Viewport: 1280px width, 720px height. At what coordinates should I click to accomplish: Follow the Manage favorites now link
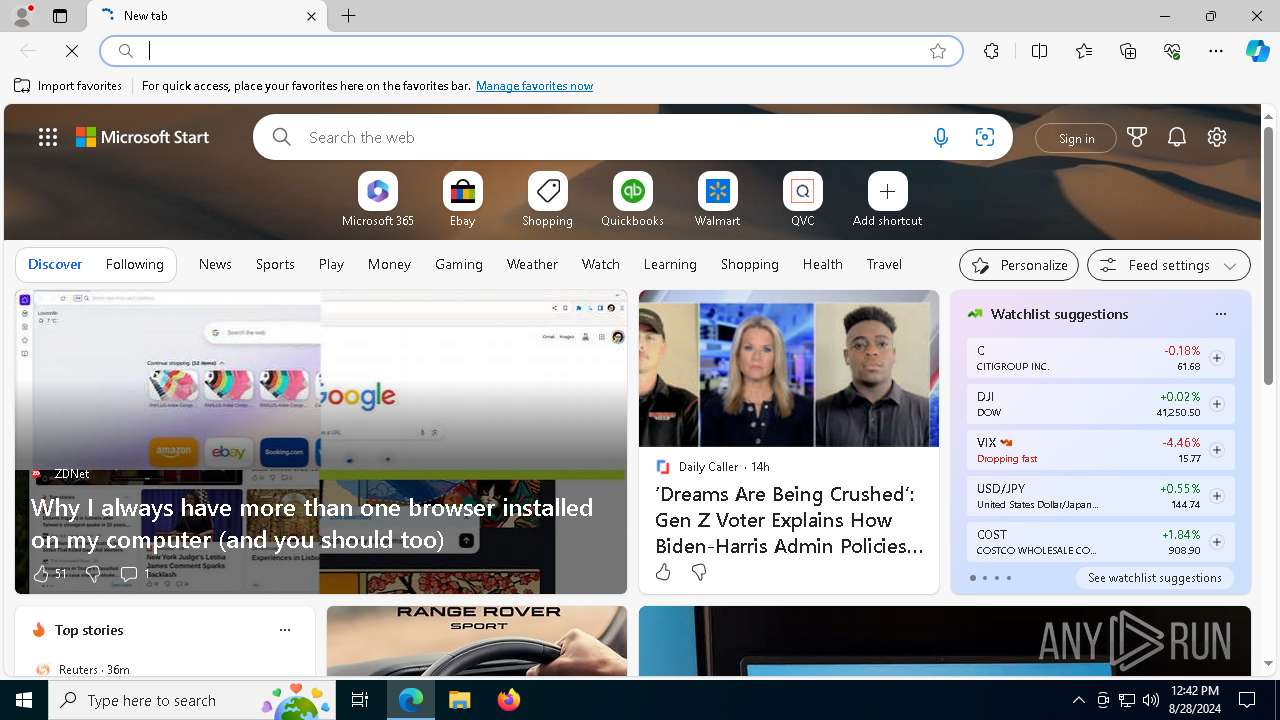[x=534, y=86]
